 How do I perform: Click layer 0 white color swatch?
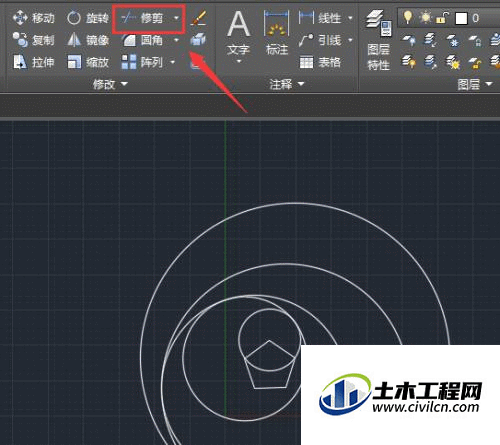(x=461, y=18)
